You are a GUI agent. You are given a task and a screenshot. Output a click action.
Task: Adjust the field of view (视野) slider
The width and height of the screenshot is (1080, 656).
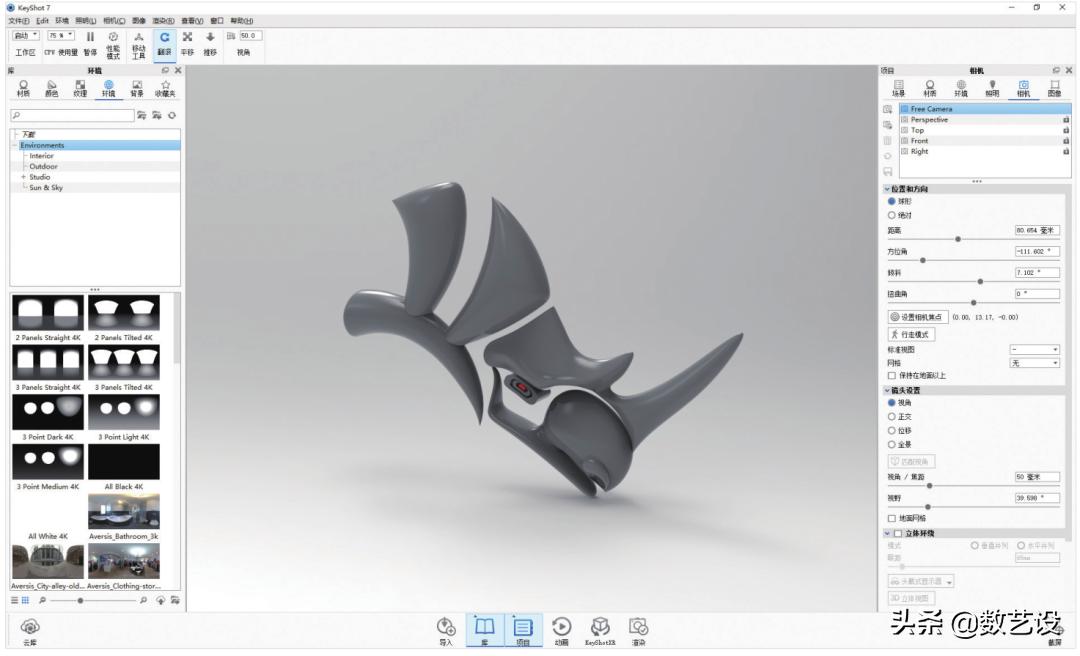(928, 507)
